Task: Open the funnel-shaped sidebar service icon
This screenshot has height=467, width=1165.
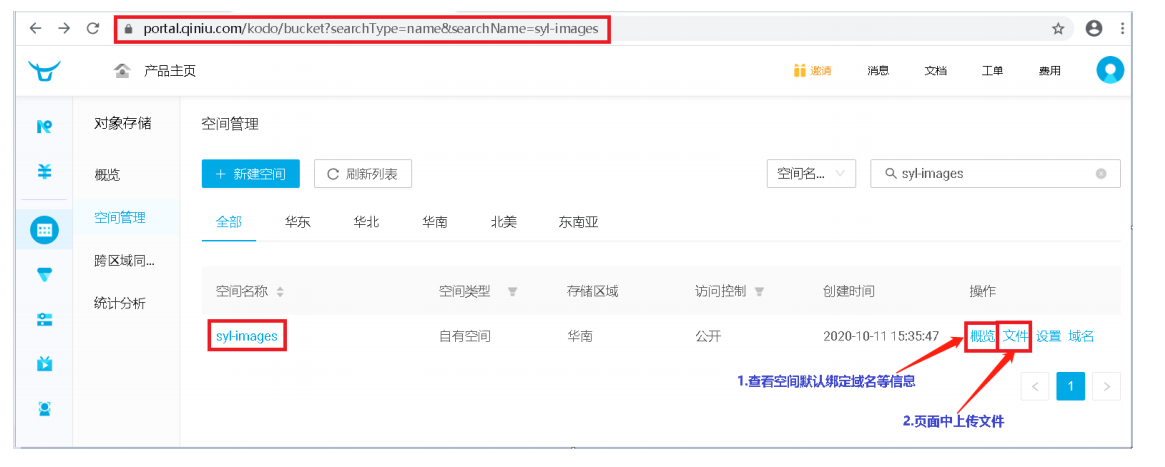Action: [x=44, y=275]
